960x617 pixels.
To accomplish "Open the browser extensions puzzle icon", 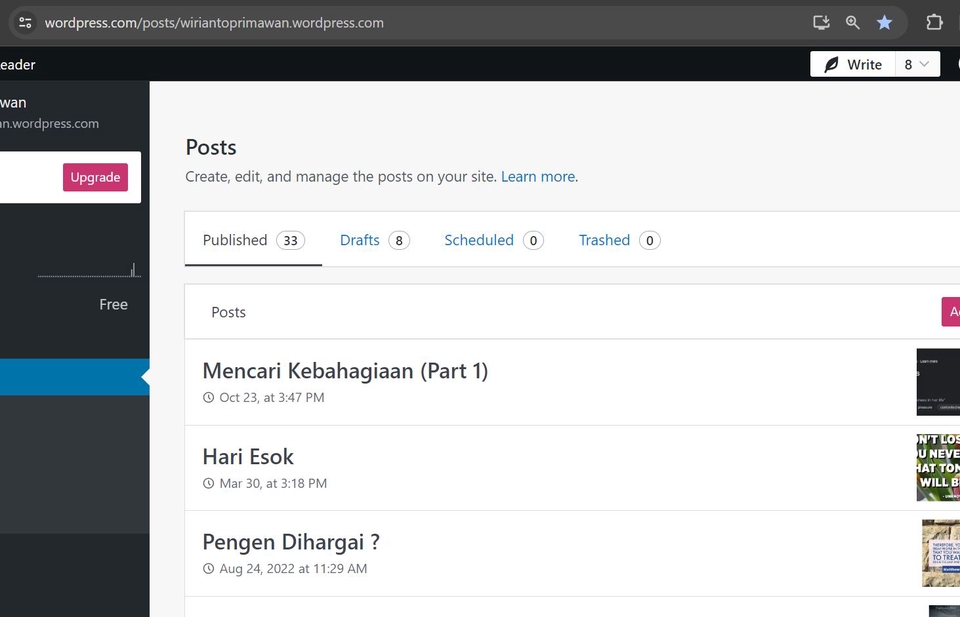I will coord(934,22).
